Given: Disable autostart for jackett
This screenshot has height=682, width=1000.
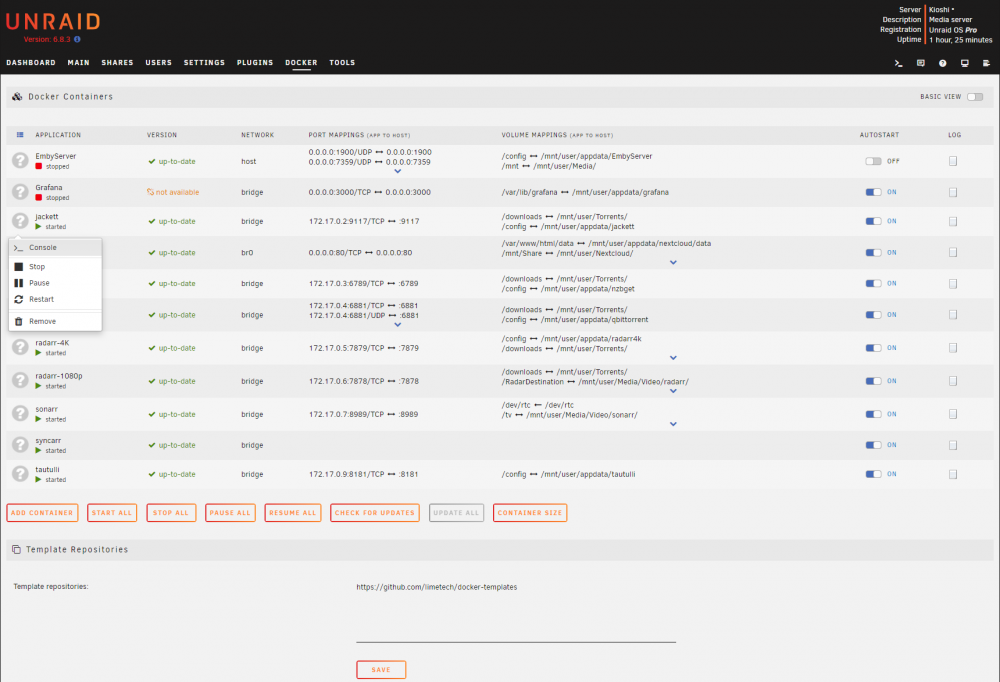Looking at the screenshot, I should pyautogui.click(x=873, y=221).
